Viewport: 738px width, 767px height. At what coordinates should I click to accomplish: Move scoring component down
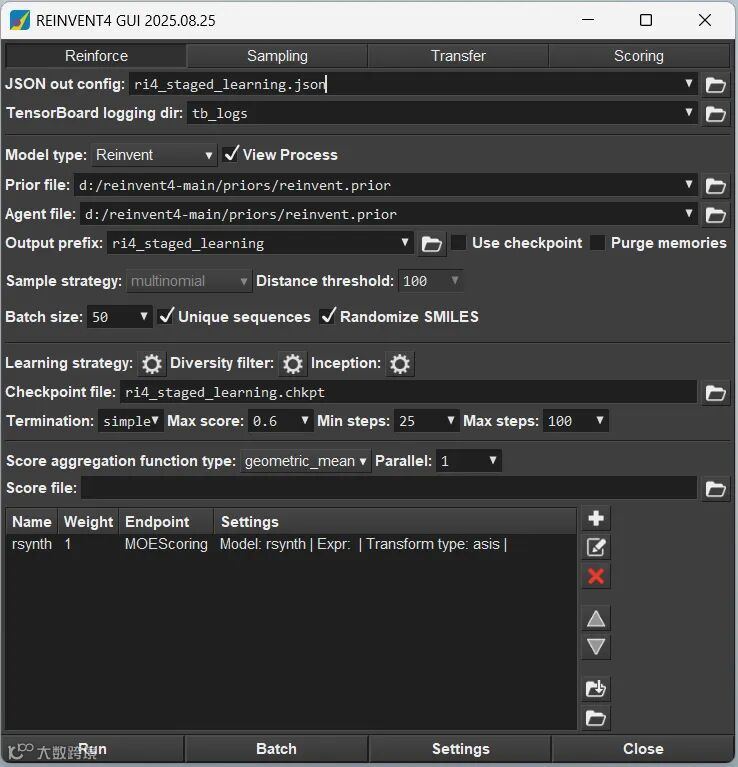(596, 647)
